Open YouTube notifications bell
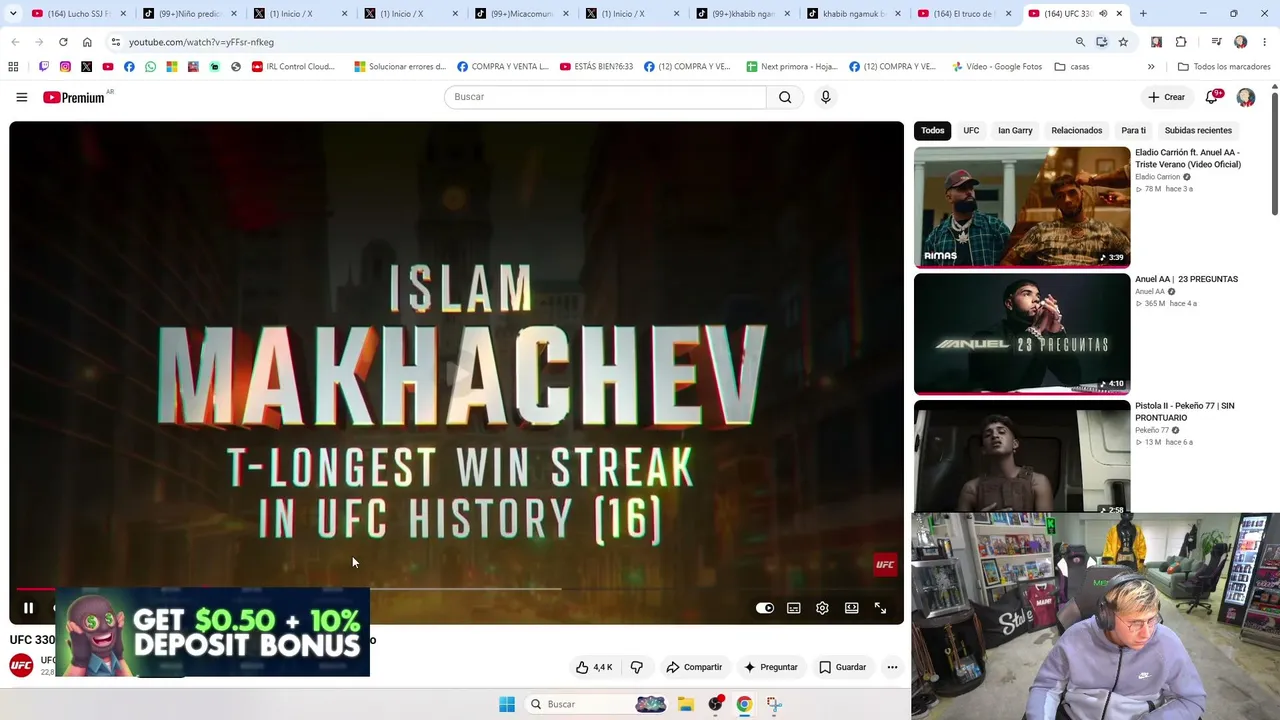This screenshot has height=720, width=1280. (x=1212, y=97)
